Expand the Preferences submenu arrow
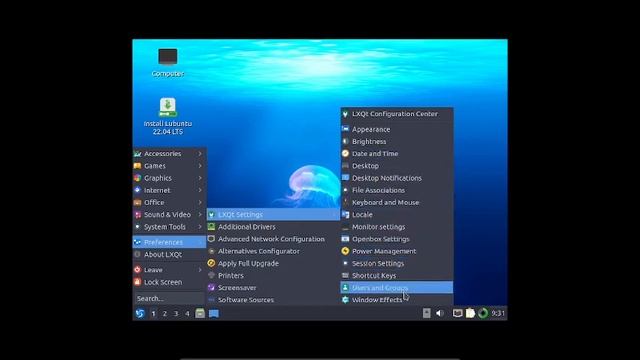This screenshot has height=360, width=640. pyautogui.click(x=200, y=242)
